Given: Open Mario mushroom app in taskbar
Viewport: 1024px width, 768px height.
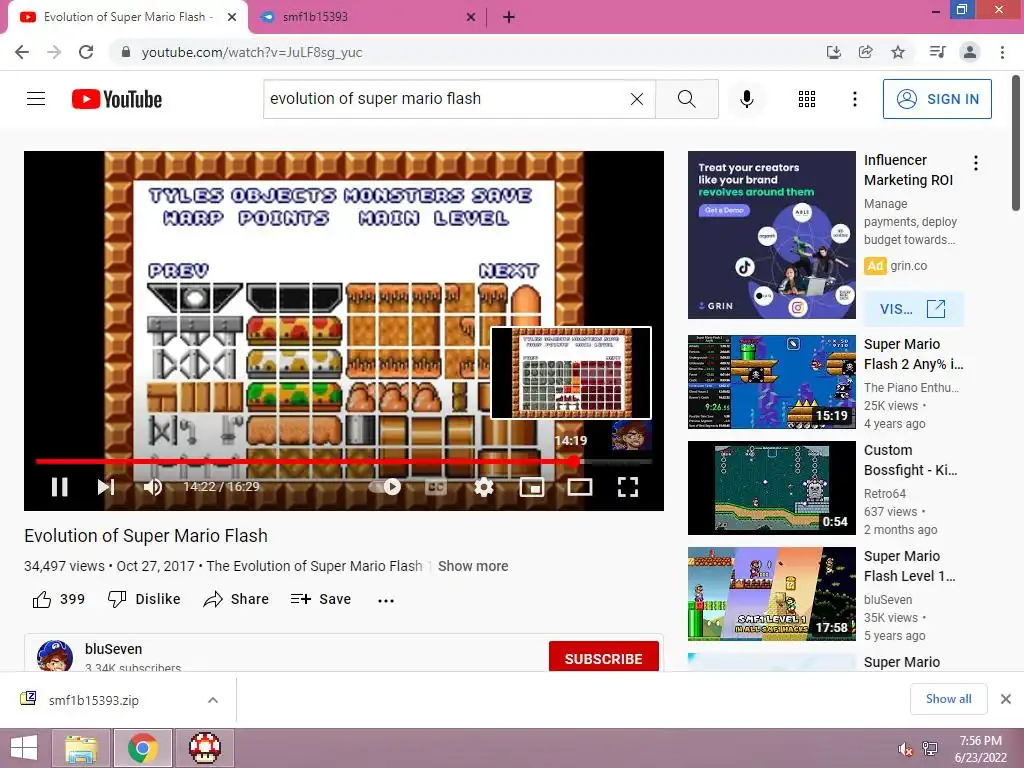Looking at the screenshot, I should pyautogui.click(x=204, y=748).
